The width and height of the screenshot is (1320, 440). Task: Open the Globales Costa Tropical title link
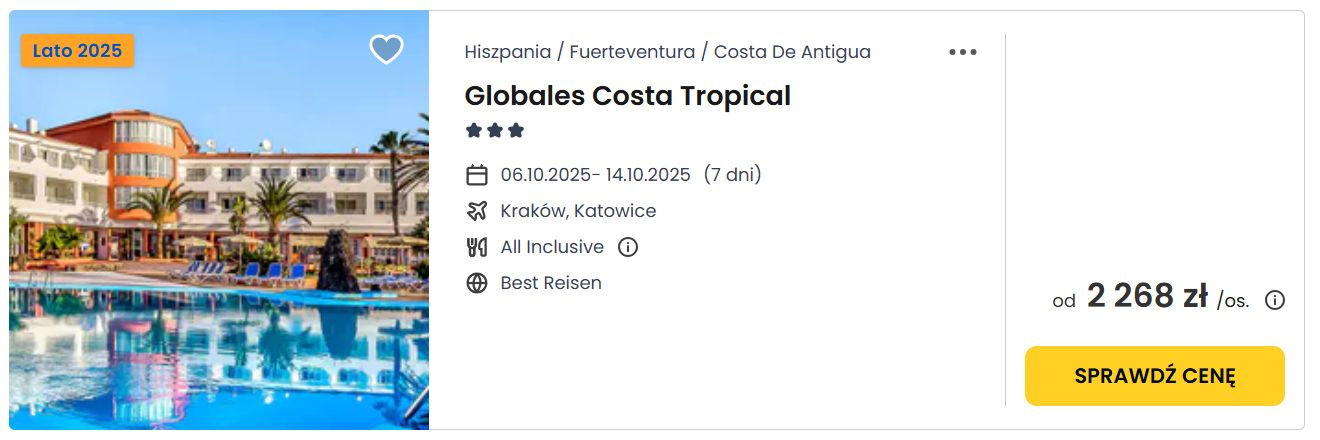pyautogui.click(x=628, y=96)
